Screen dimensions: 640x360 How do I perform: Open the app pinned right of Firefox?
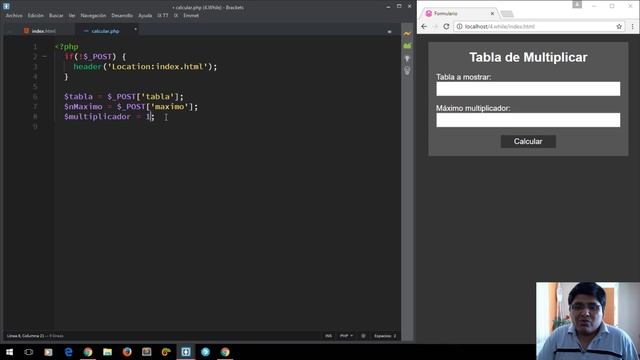pyautogui.click(x=147, y=352)
